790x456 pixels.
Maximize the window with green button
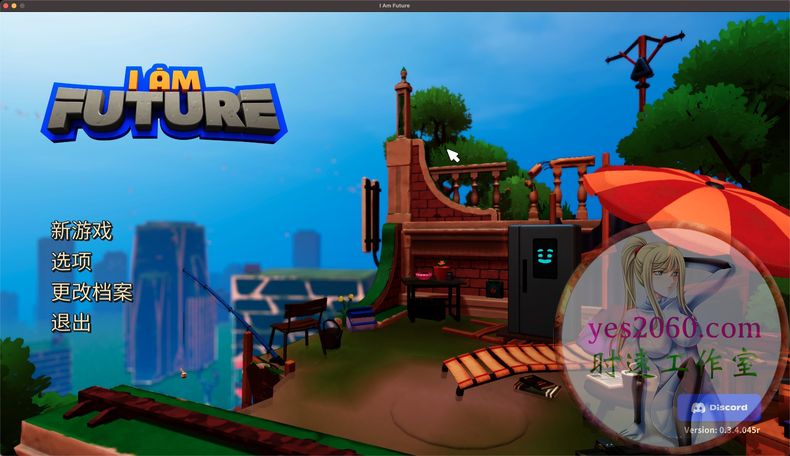point(24,6)
